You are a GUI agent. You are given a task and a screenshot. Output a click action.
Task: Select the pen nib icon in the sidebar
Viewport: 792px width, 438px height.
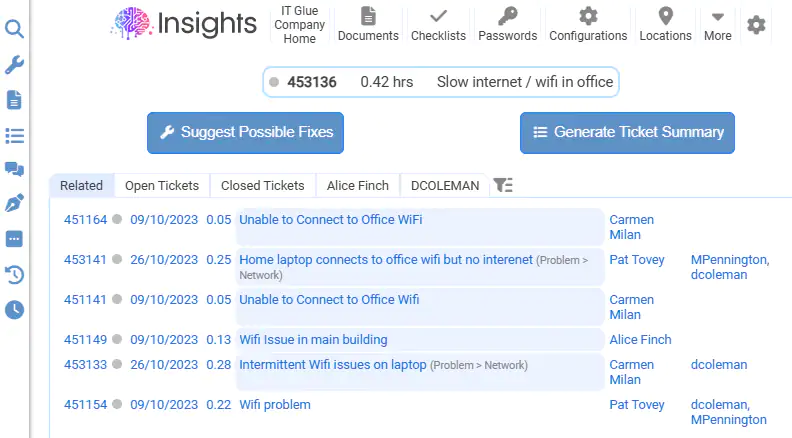[x=14, y=203]
